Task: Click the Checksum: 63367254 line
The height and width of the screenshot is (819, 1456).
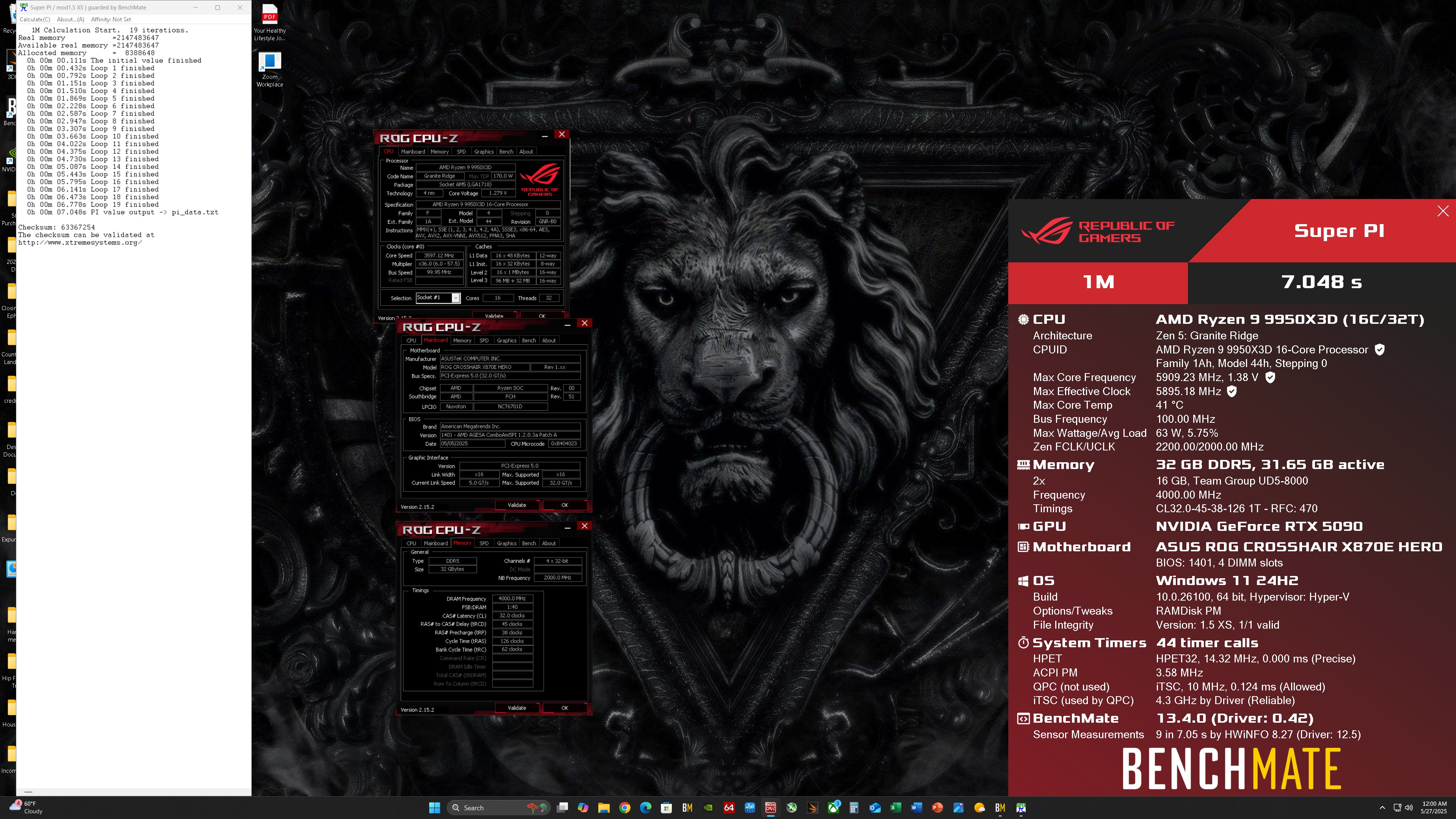Action: [56, 227]
